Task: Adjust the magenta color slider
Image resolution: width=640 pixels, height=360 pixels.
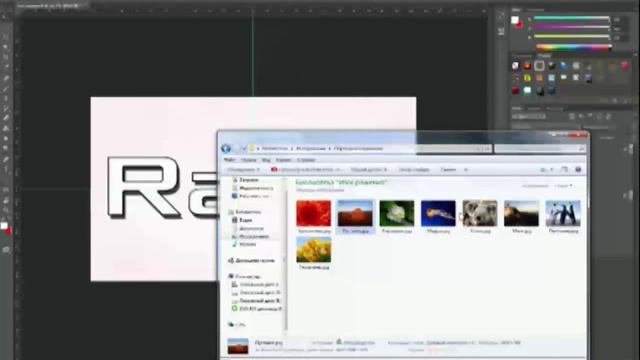Action: (571, 27)
